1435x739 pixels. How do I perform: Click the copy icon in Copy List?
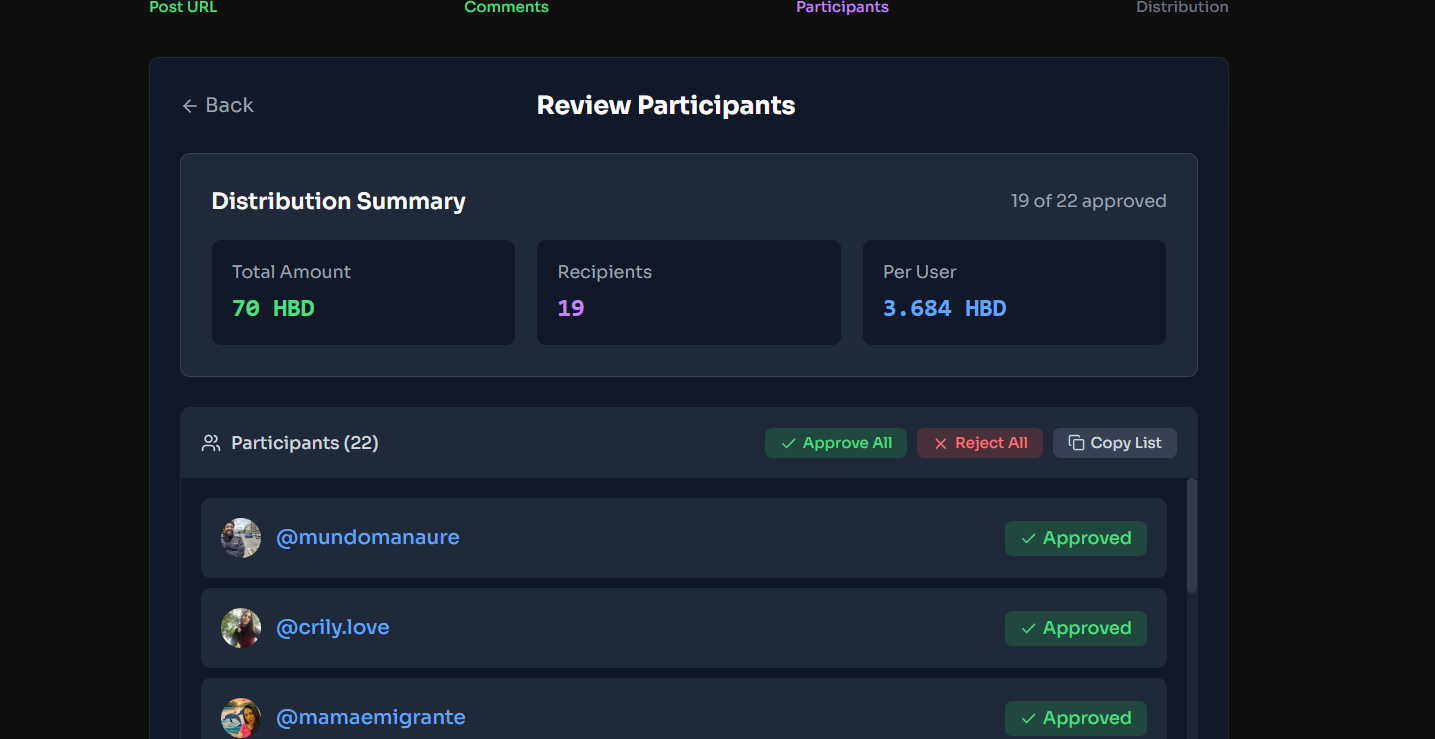point(1076,443)
